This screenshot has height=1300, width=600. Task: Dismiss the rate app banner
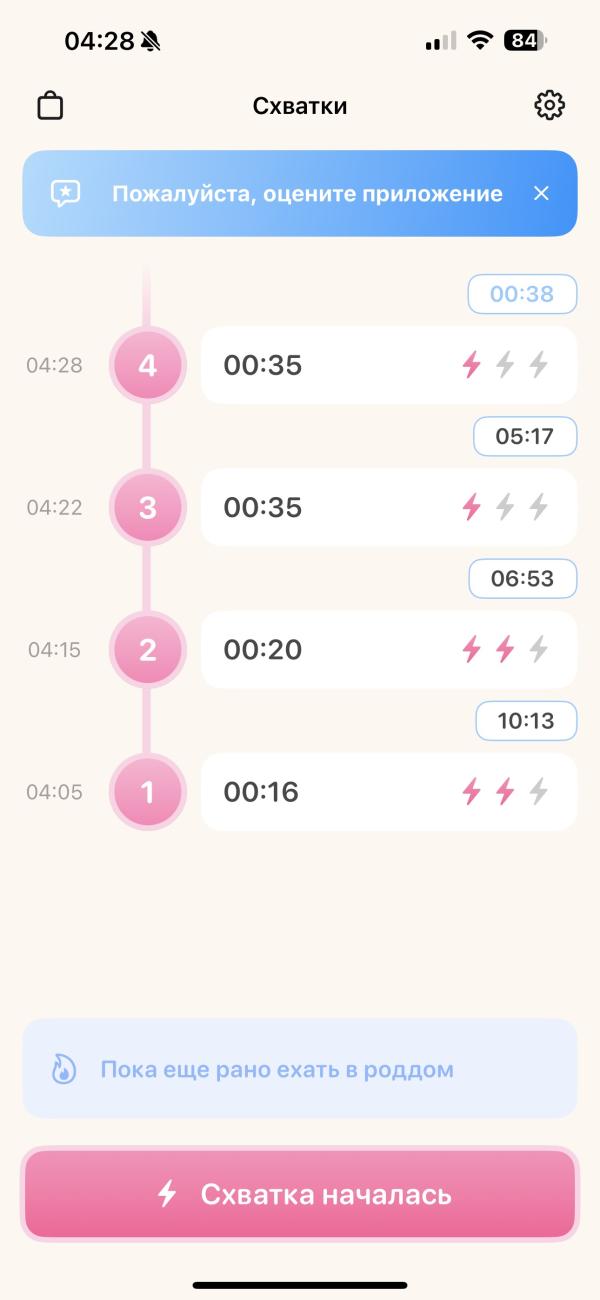(541, 193)
